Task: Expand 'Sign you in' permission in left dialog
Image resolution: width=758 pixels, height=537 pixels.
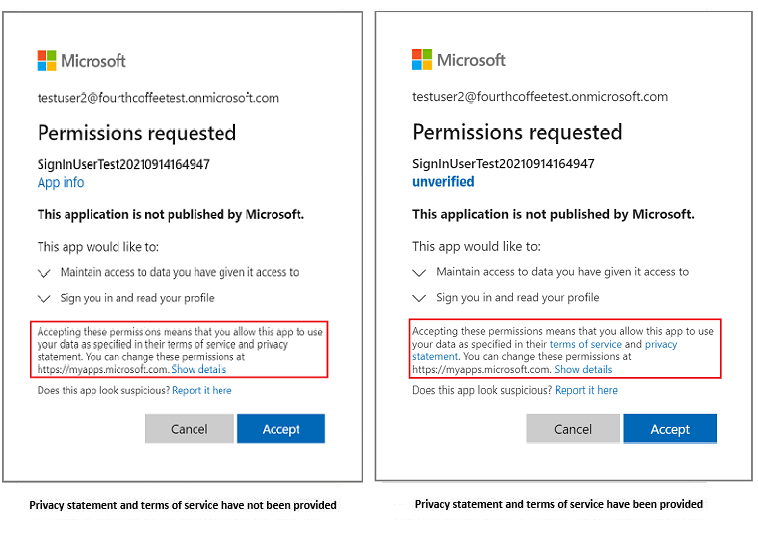Action: (x=44, y=298)
